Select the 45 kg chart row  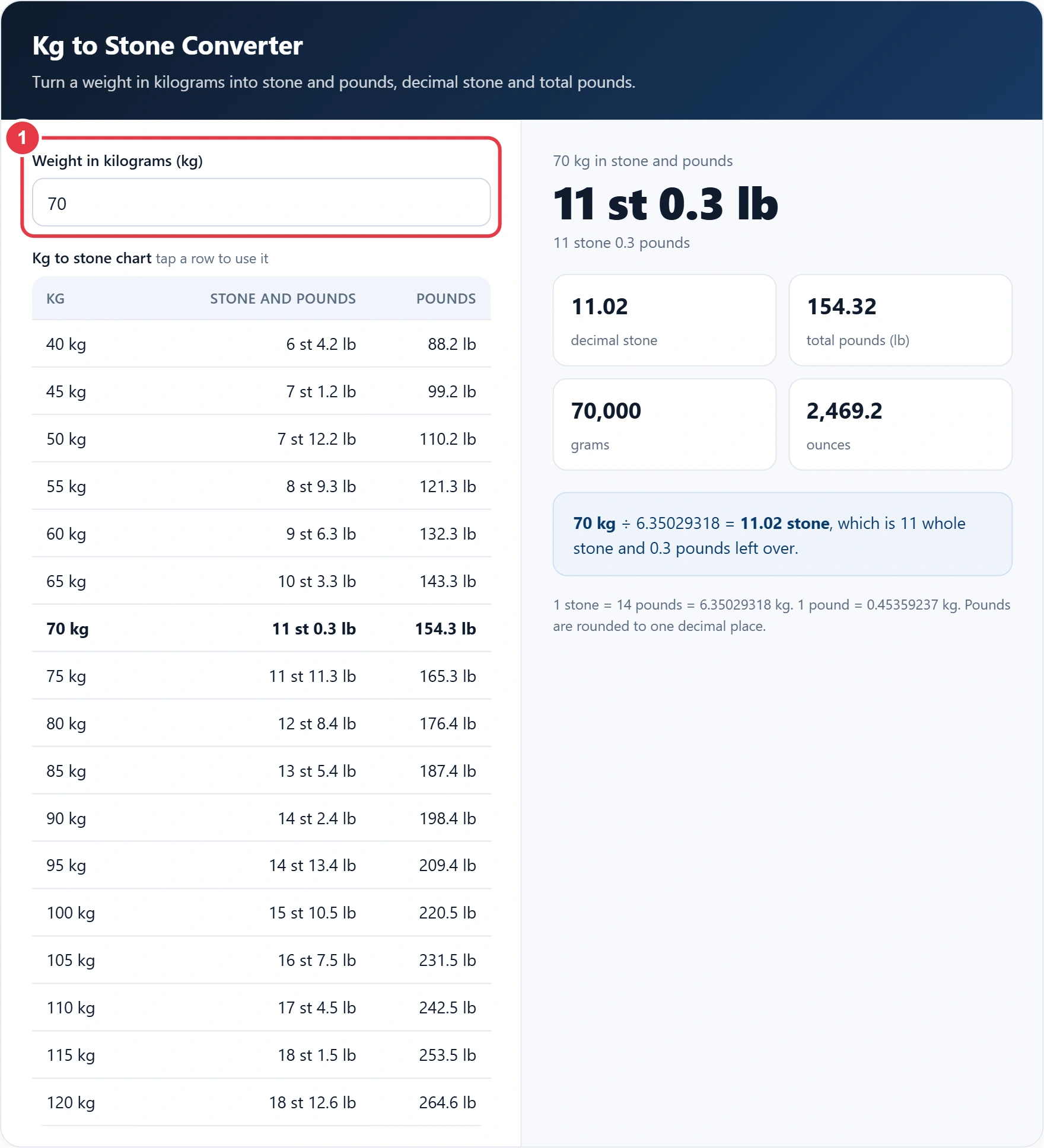coord(261,391)
